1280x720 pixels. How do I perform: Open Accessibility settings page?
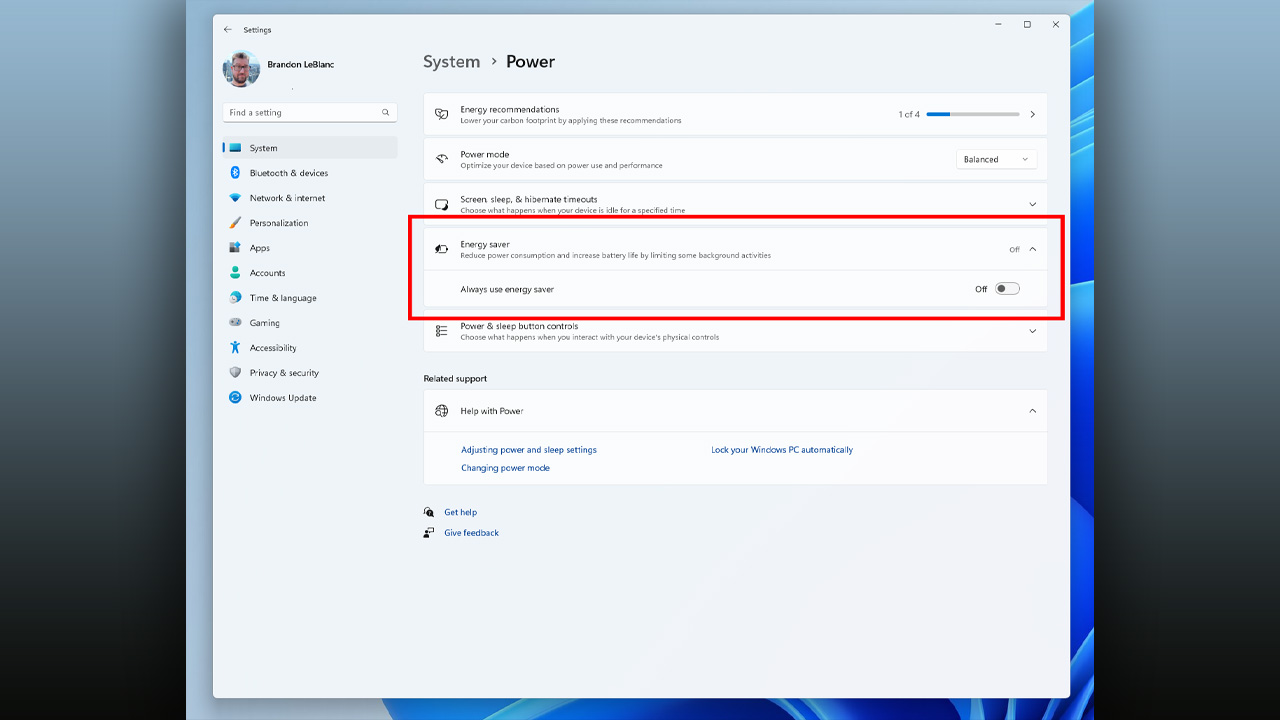[x=310, y=348]
